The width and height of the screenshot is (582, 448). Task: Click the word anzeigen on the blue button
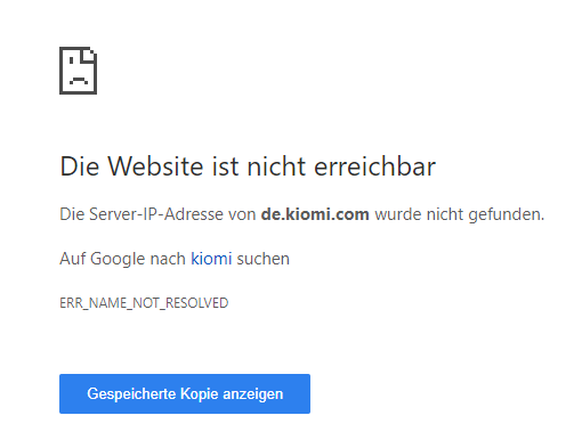pos(253,395)
